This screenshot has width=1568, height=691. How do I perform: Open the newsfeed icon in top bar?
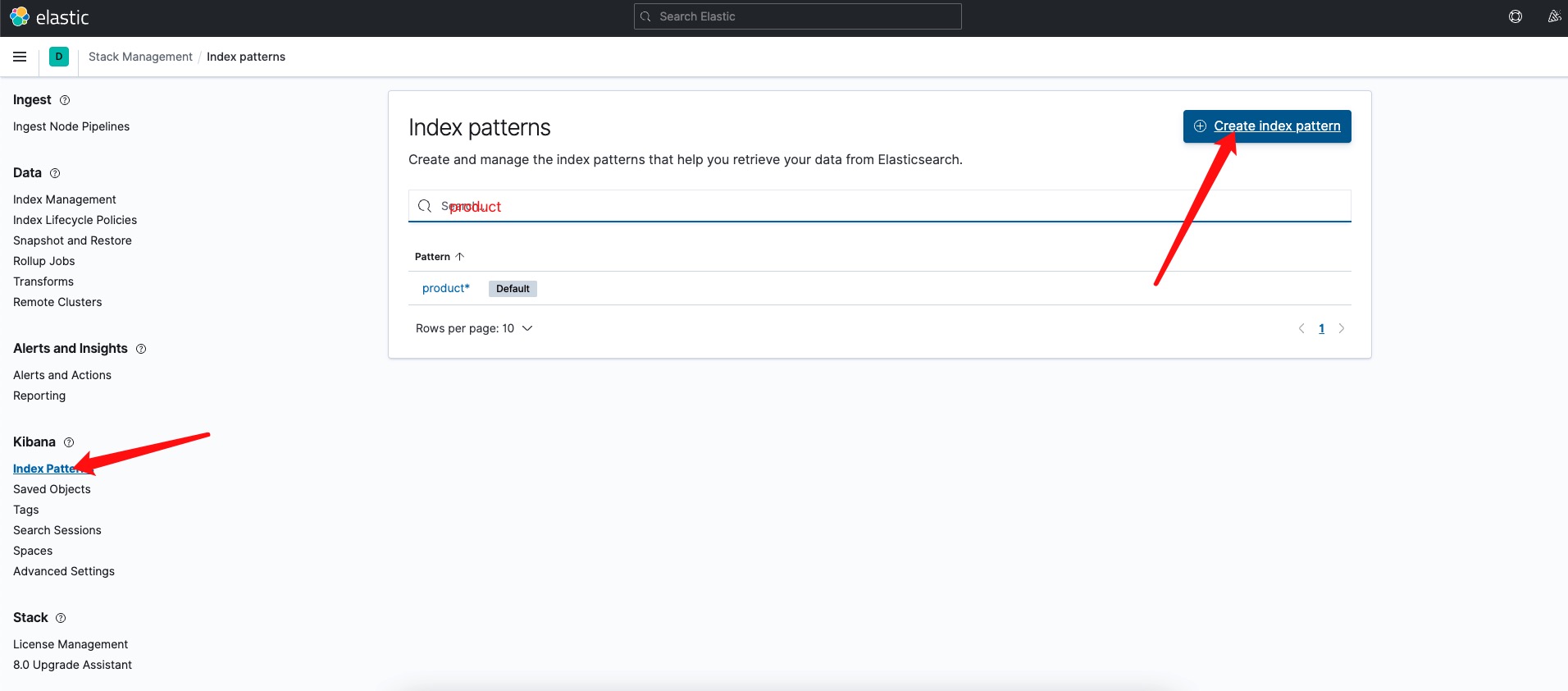point(1554,16)
